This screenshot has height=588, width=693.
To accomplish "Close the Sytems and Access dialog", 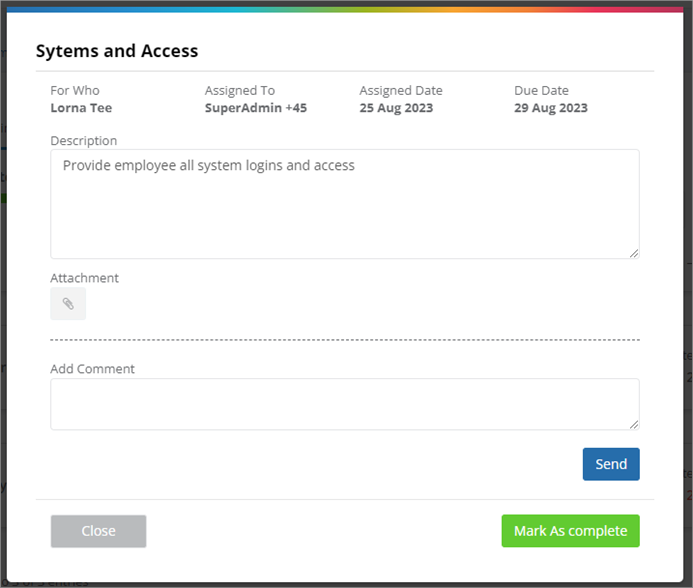I will (x=98, y=531).
